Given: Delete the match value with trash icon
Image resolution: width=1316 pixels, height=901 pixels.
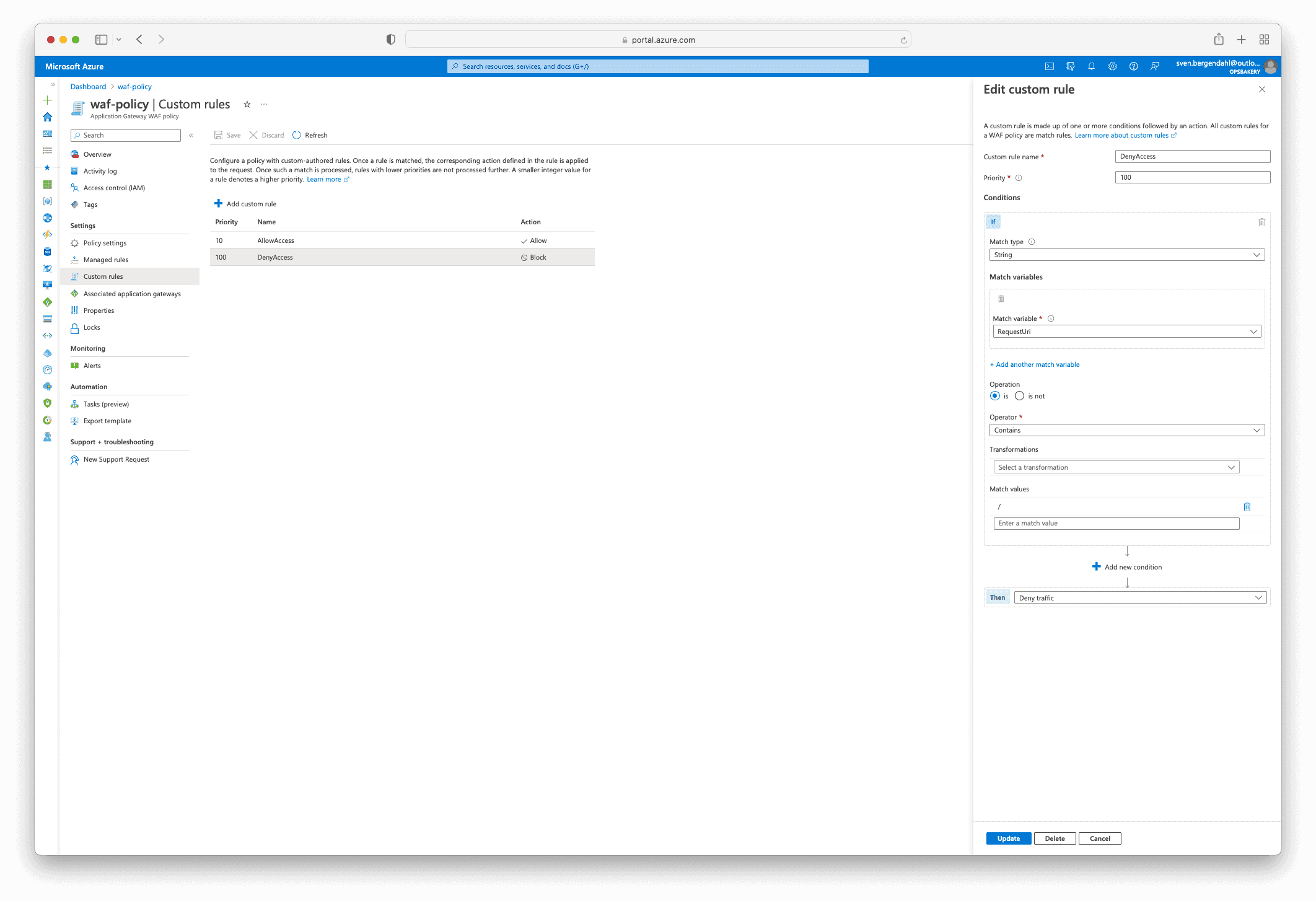Looking at the screenshot, I should coord(1247,506).
